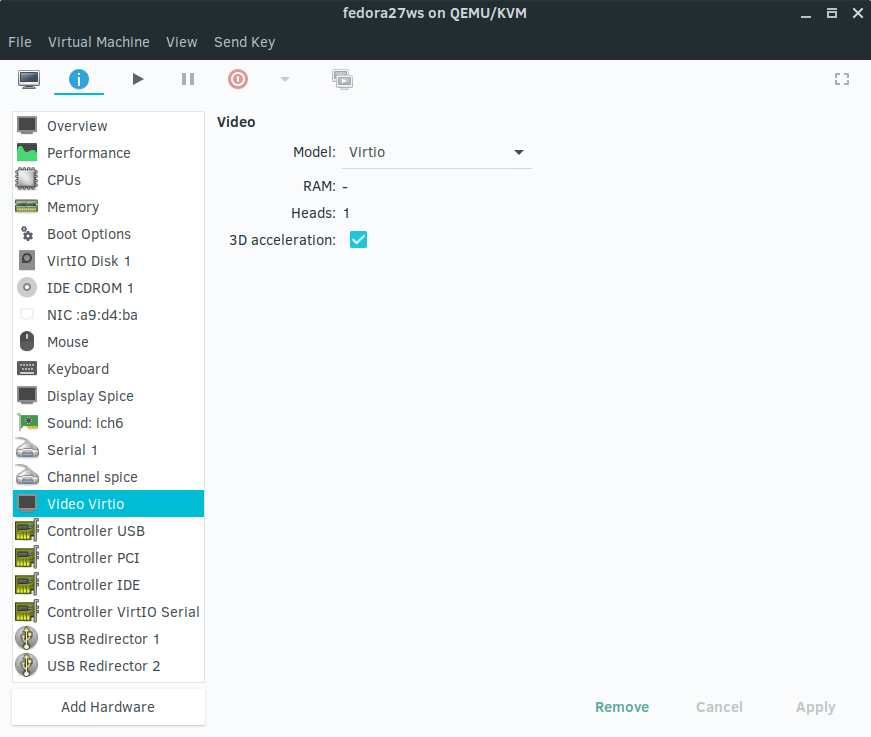The image size is (871, 737).
Task: Switch to fullscreen view
Action: (842, 79)
